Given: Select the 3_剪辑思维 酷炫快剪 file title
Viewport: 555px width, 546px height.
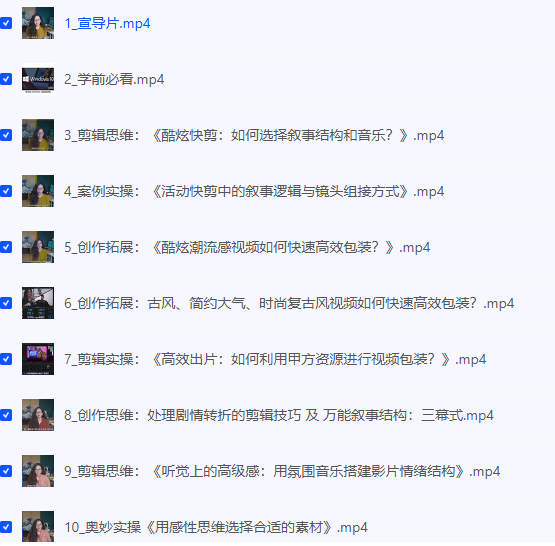Looking at the screenshot, I should 254,135.
